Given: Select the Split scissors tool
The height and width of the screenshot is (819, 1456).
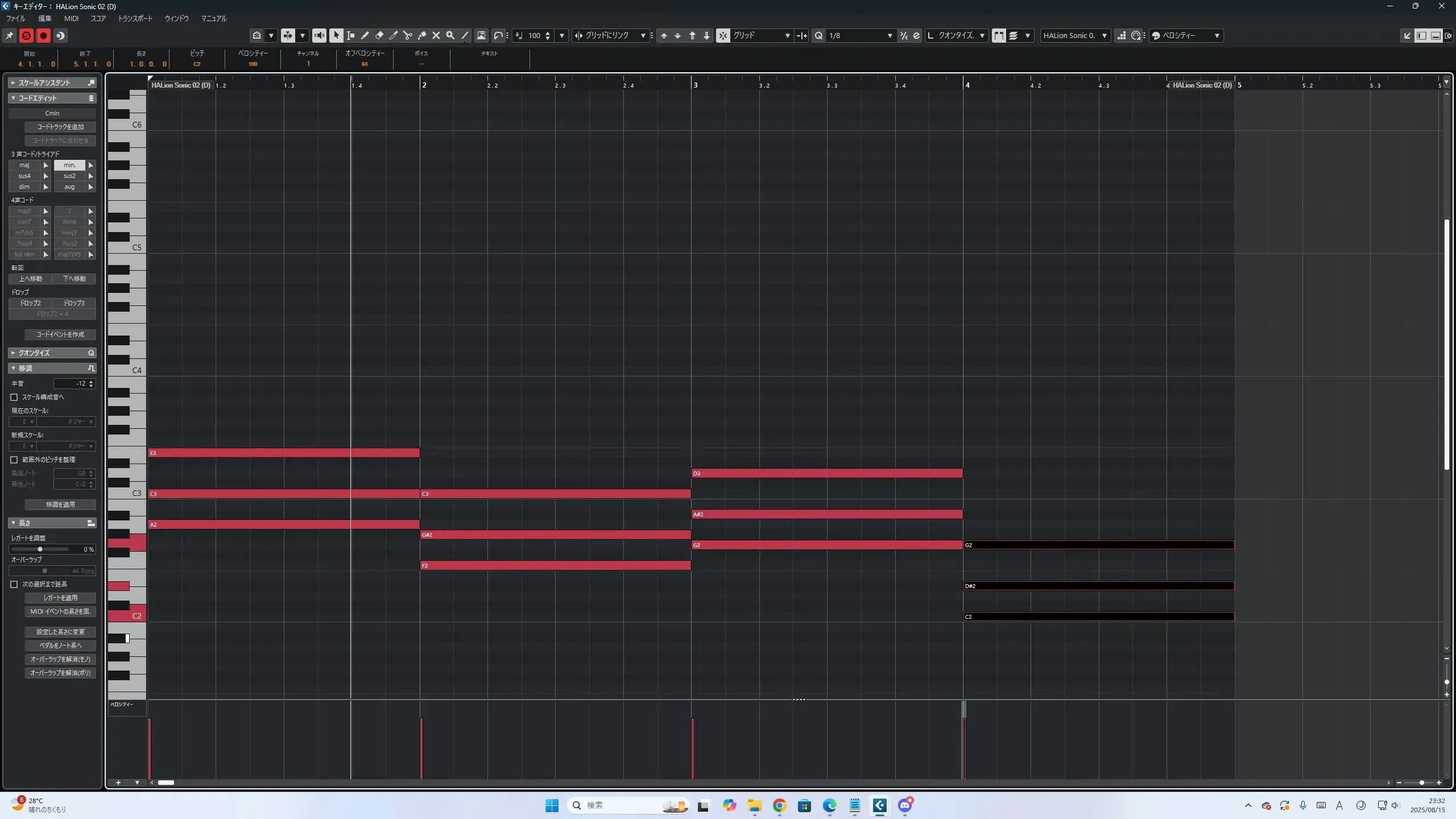Looking at the screenshot, I should (408, 35).
